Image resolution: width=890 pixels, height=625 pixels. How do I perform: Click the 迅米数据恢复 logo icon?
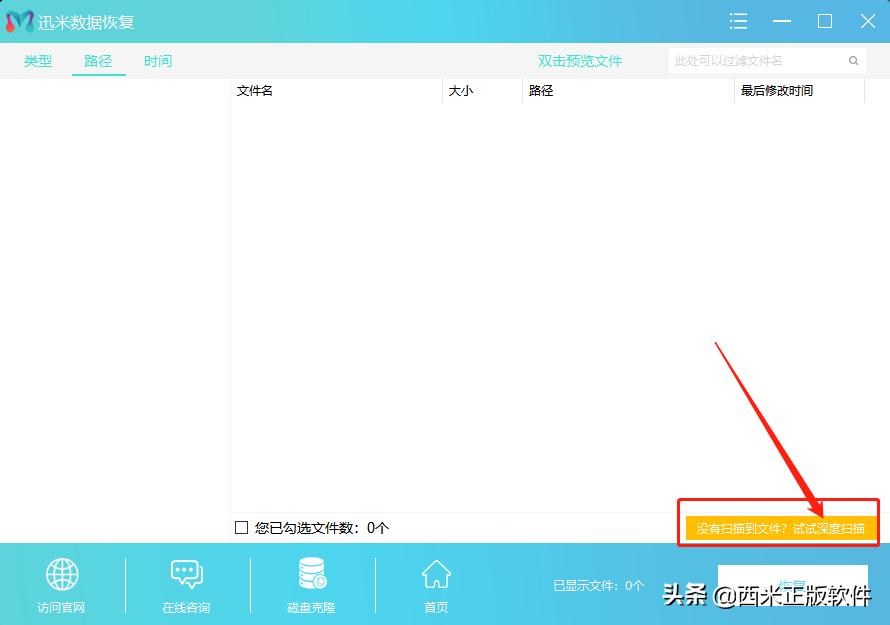pyautogui.click(x=22, y=21)
